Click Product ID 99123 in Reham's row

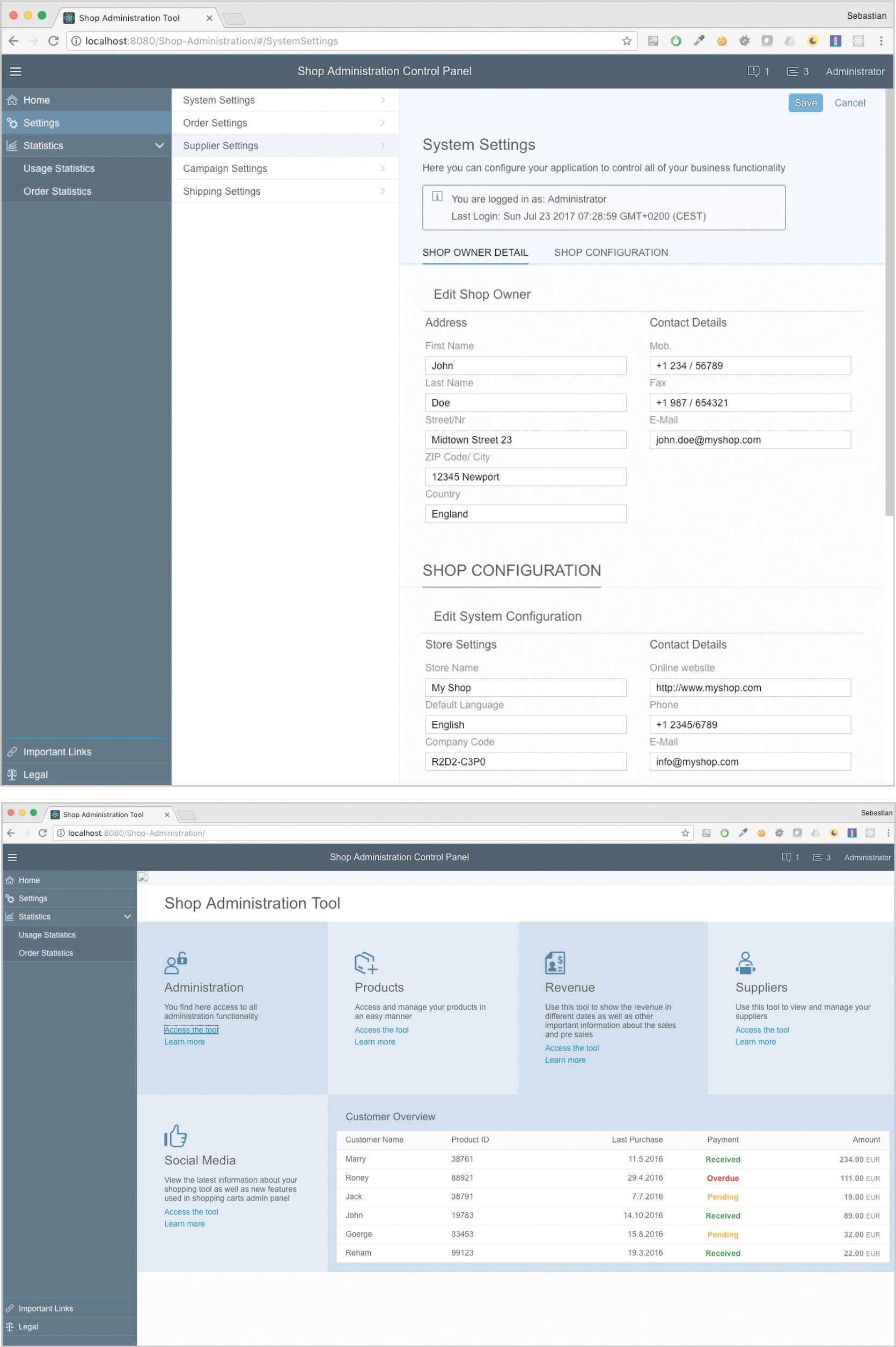pos(462,1253)
